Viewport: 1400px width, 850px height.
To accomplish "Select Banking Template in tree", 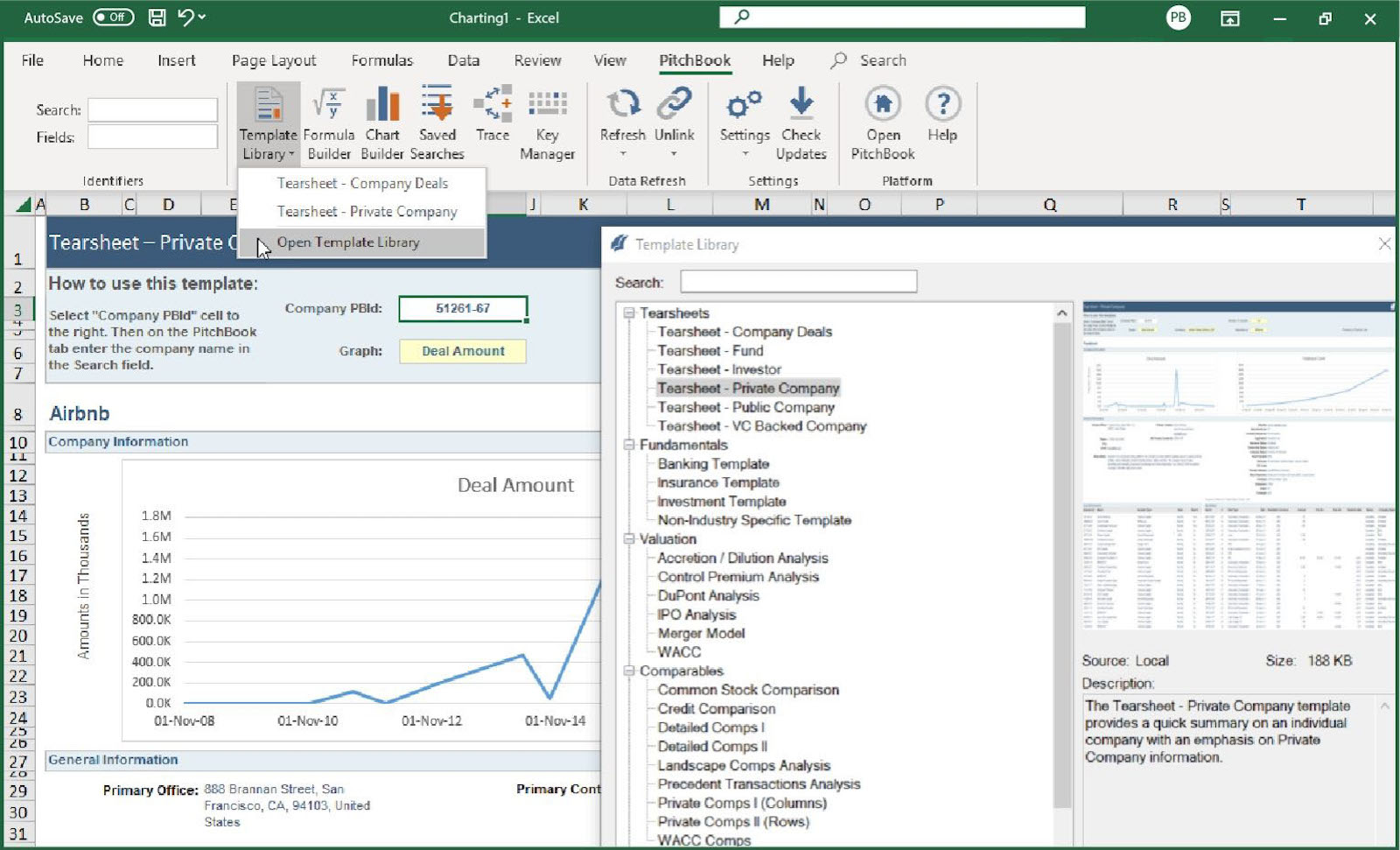I will point(713,464).
